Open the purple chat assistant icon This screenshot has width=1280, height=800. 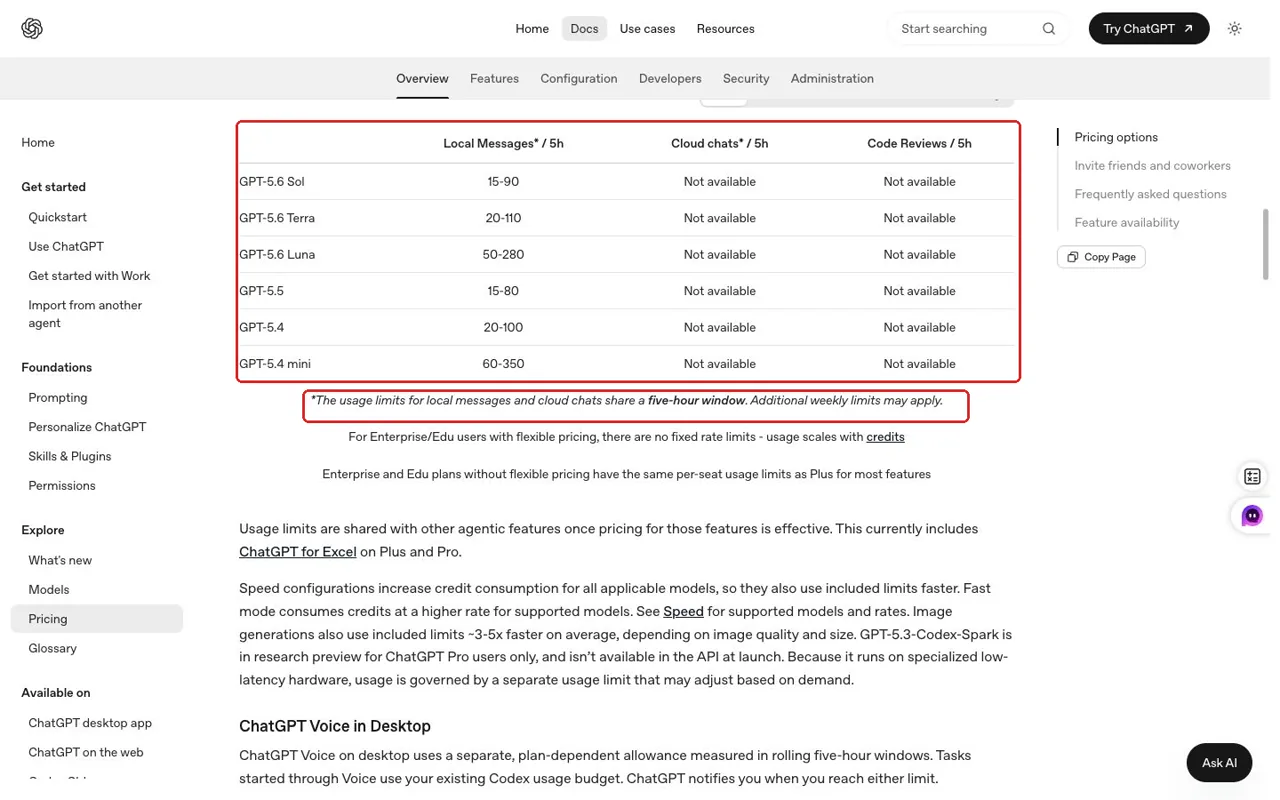1252,516
